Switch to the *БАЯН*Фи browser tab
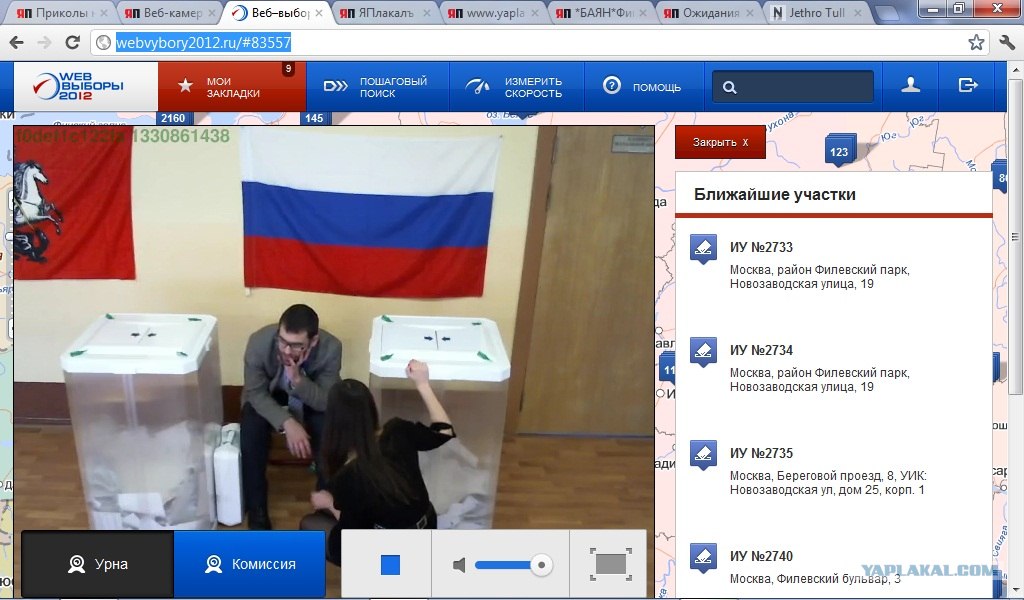1024x600 pixels. click(601, 12)
